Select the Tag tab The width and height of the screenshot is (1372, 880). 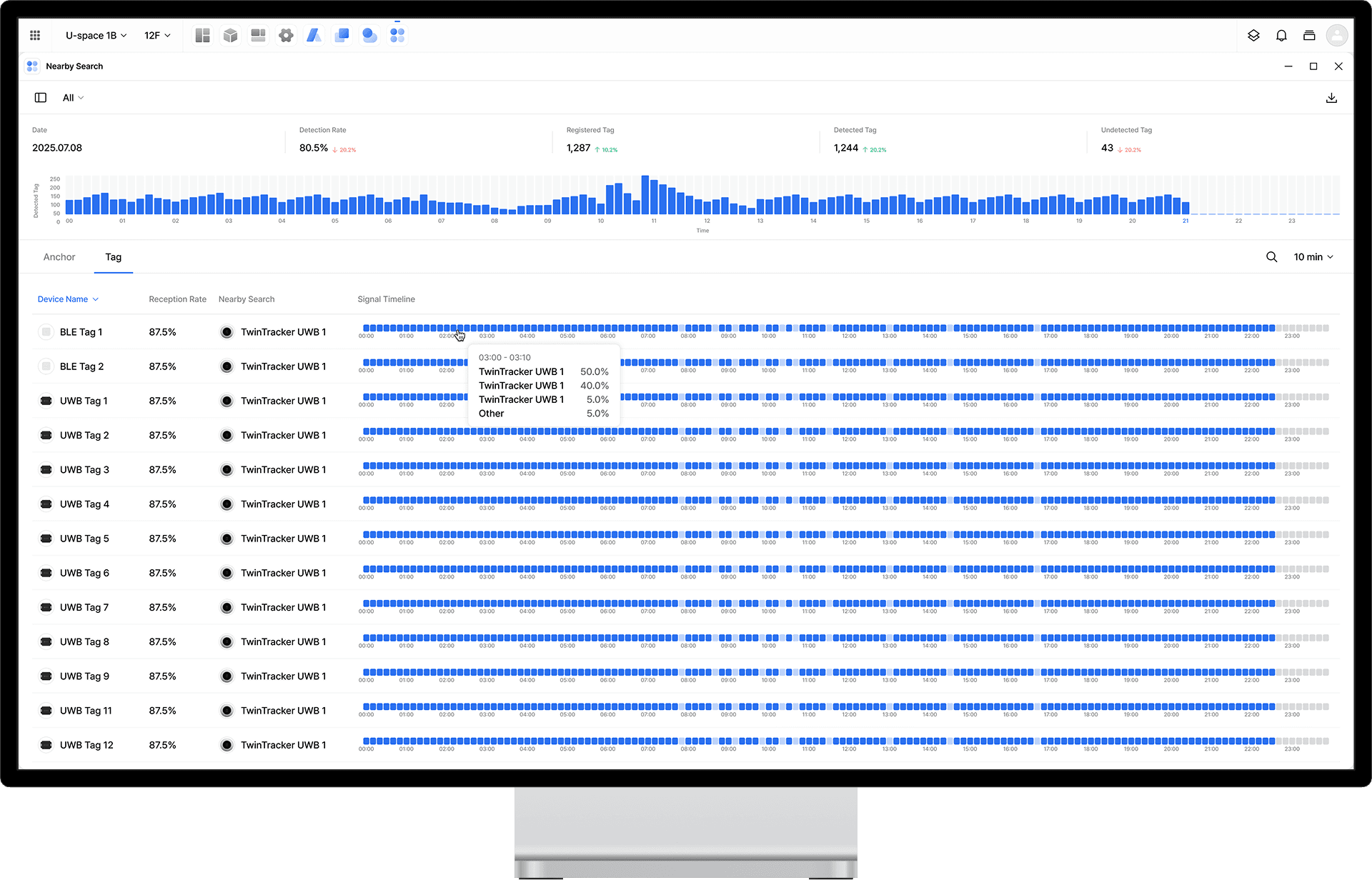point(113,257)
